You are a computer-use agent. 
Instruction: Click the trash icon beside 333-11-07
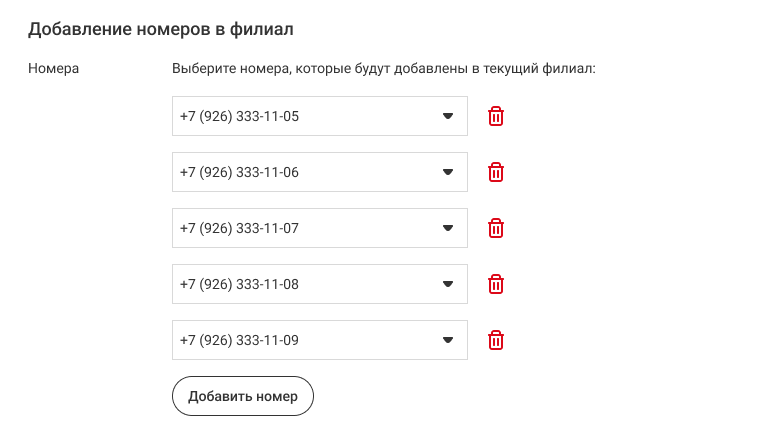(495, 228)
